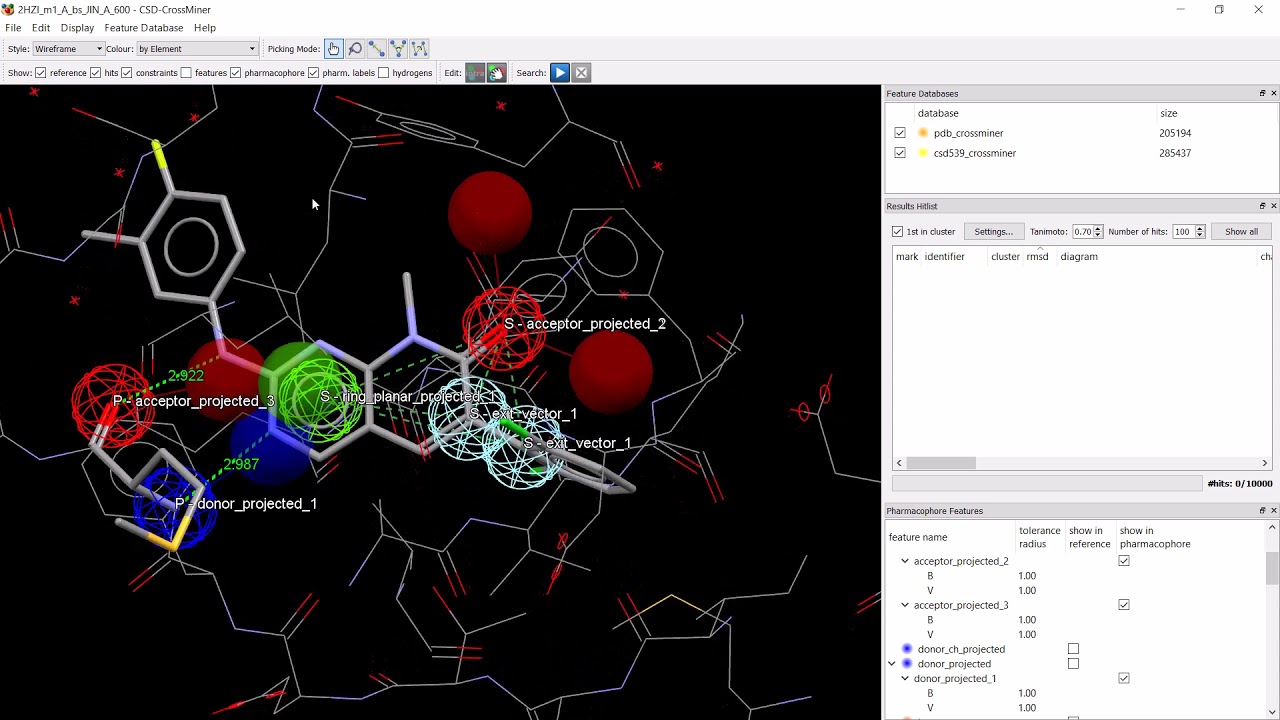The image size is (1280, 720).
Task: Click the diagram column header
Action: [1079, 257]
